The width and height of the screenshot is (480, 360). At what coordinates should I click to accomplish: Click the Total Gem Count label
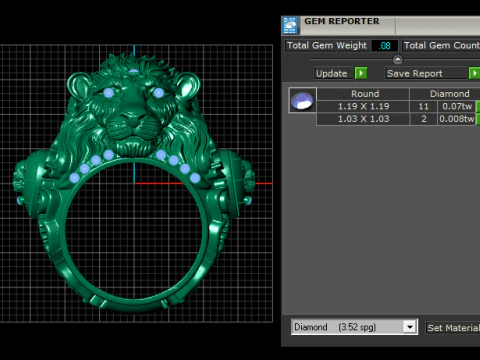coord(441,46)
